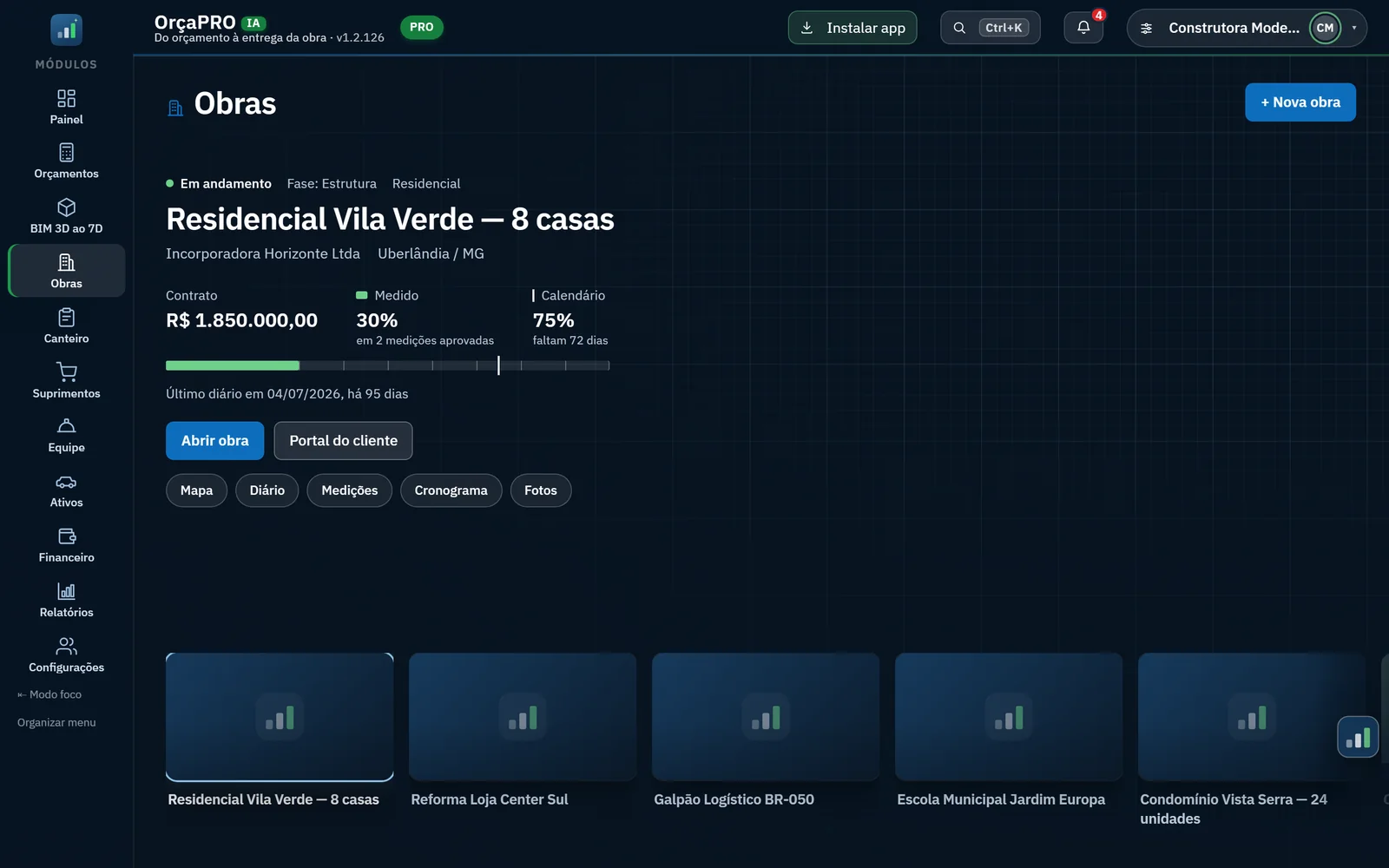Select the Obras sidebar module

[x=66, y=271]
